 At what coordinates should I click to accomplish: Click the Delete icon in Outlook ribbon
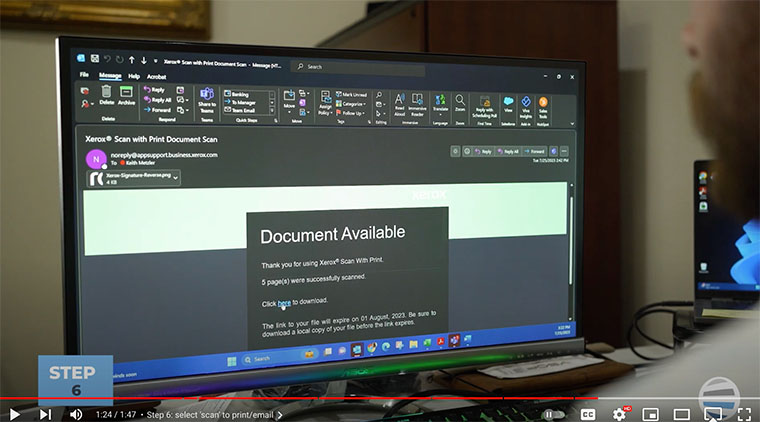pyautogui.click(x=106, y=92)
